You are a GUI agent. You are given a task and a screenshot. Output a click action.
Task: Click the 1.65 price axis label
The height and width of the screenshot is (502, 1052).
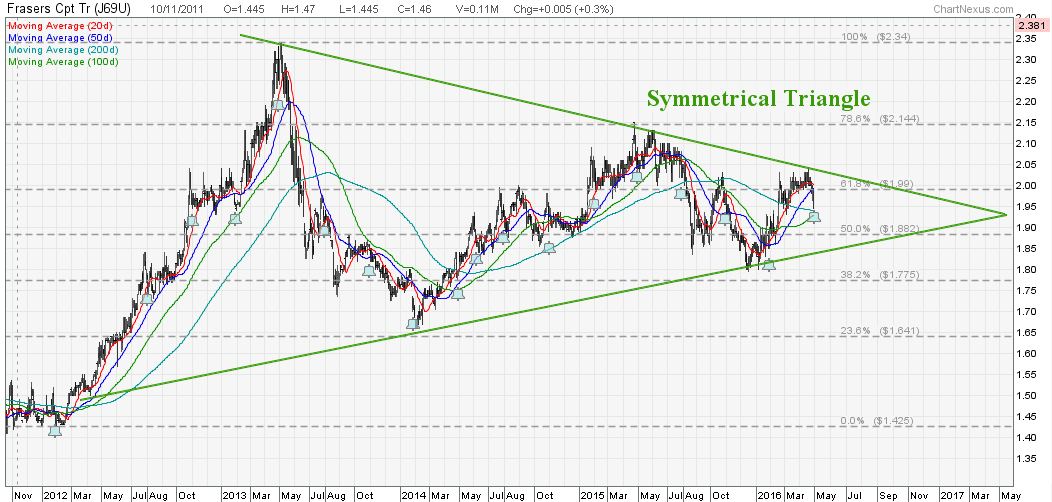point(1029,333)
